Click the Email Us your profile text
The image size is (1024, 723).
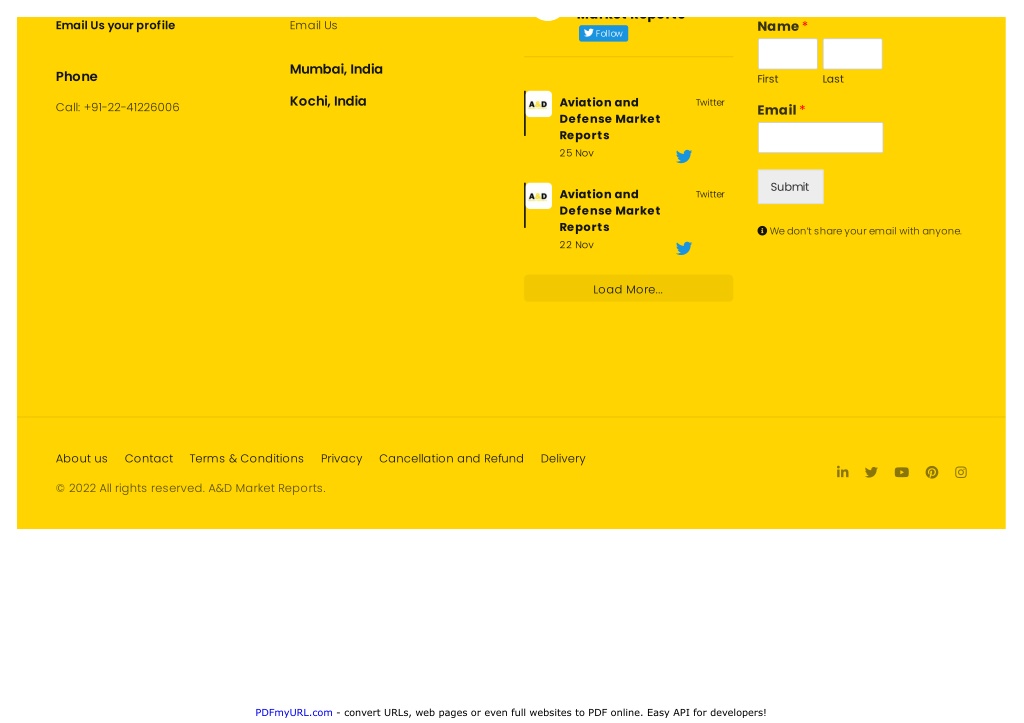click(116, 25)
